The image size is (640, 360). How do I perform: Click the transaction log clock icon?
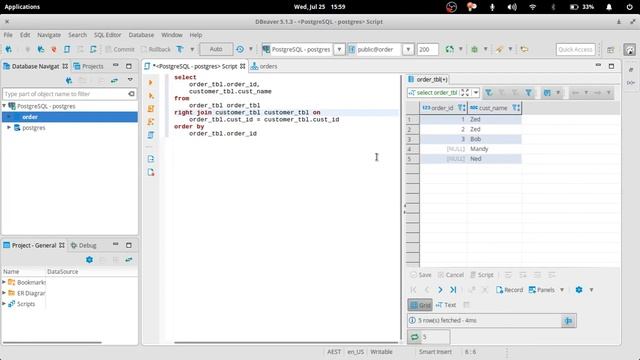click(240, 49)
